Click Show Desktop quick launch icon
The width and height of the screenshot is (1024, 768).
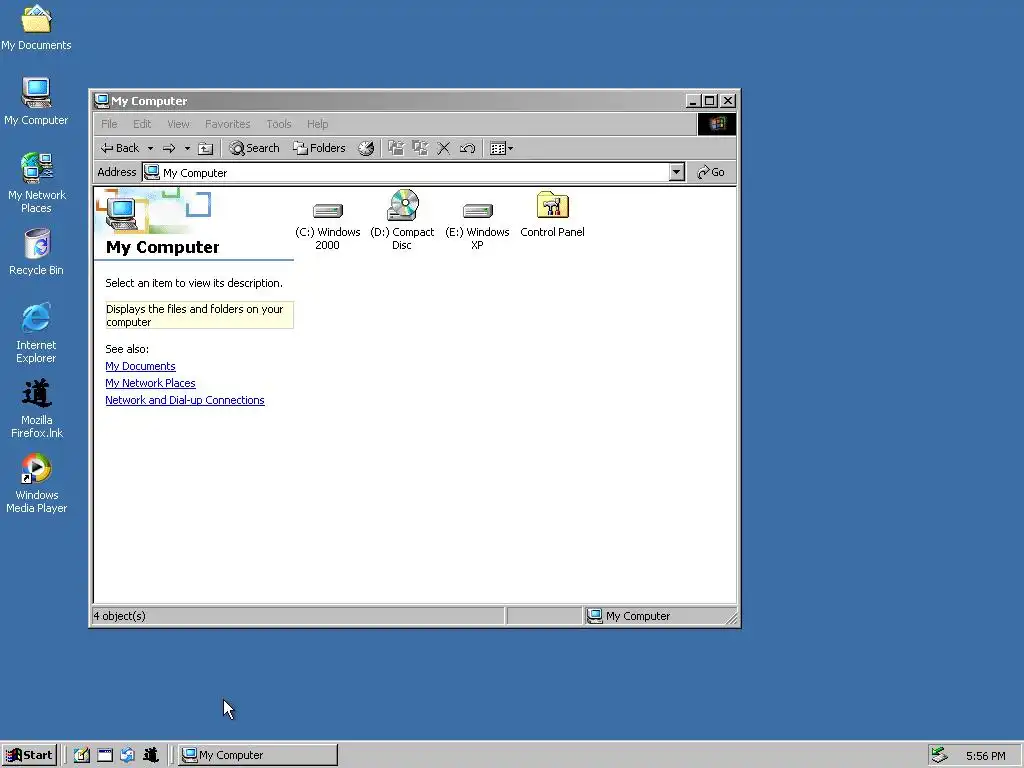[82, 755]
